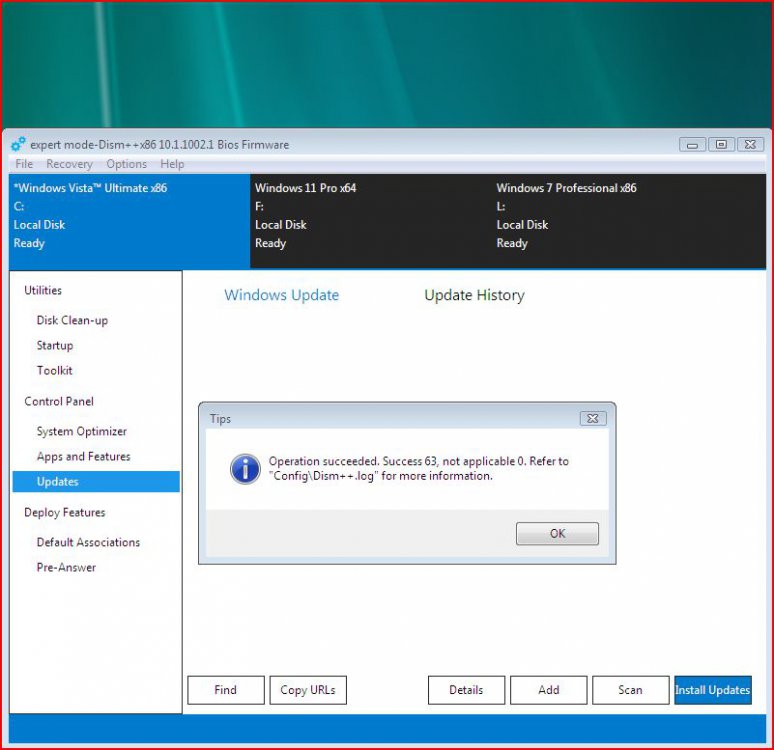Image resolution: width=774 pixels, height=750 pixels.
Task: Click the Dism++ gear icon in title bar
Action: click(18, 144)
